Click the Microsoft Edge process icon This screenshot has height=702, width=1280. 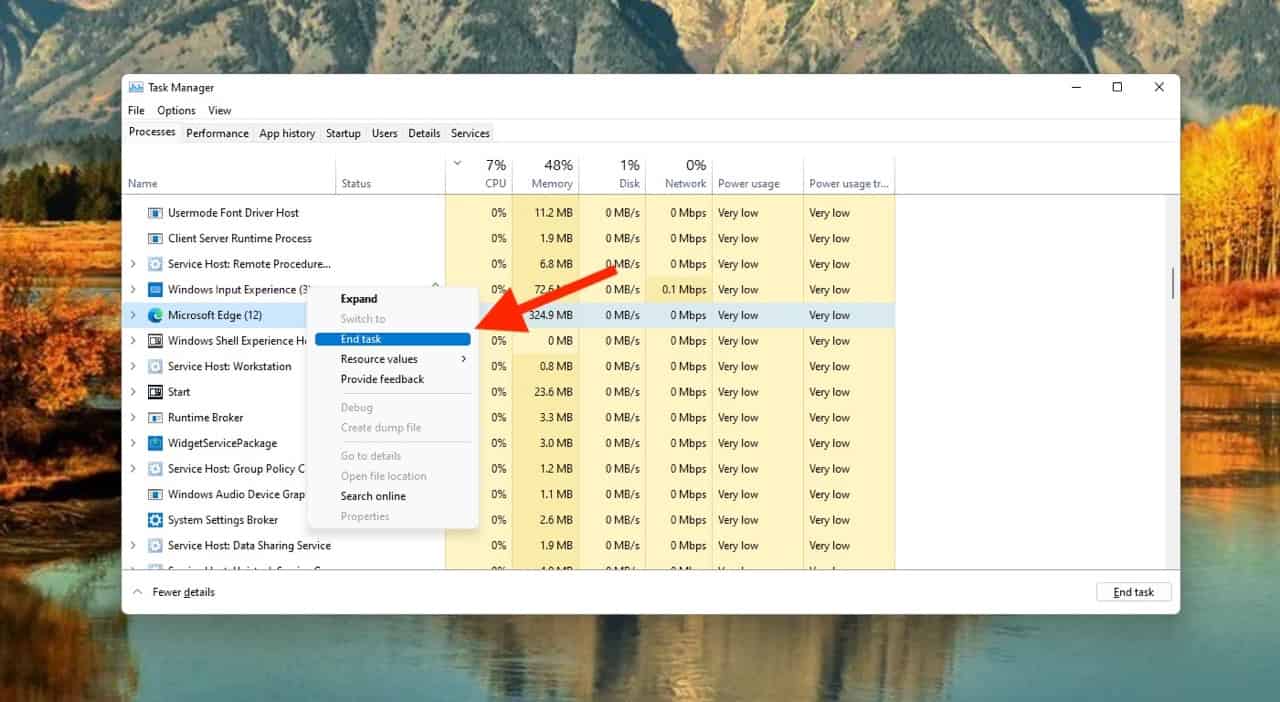pos(155,315)
